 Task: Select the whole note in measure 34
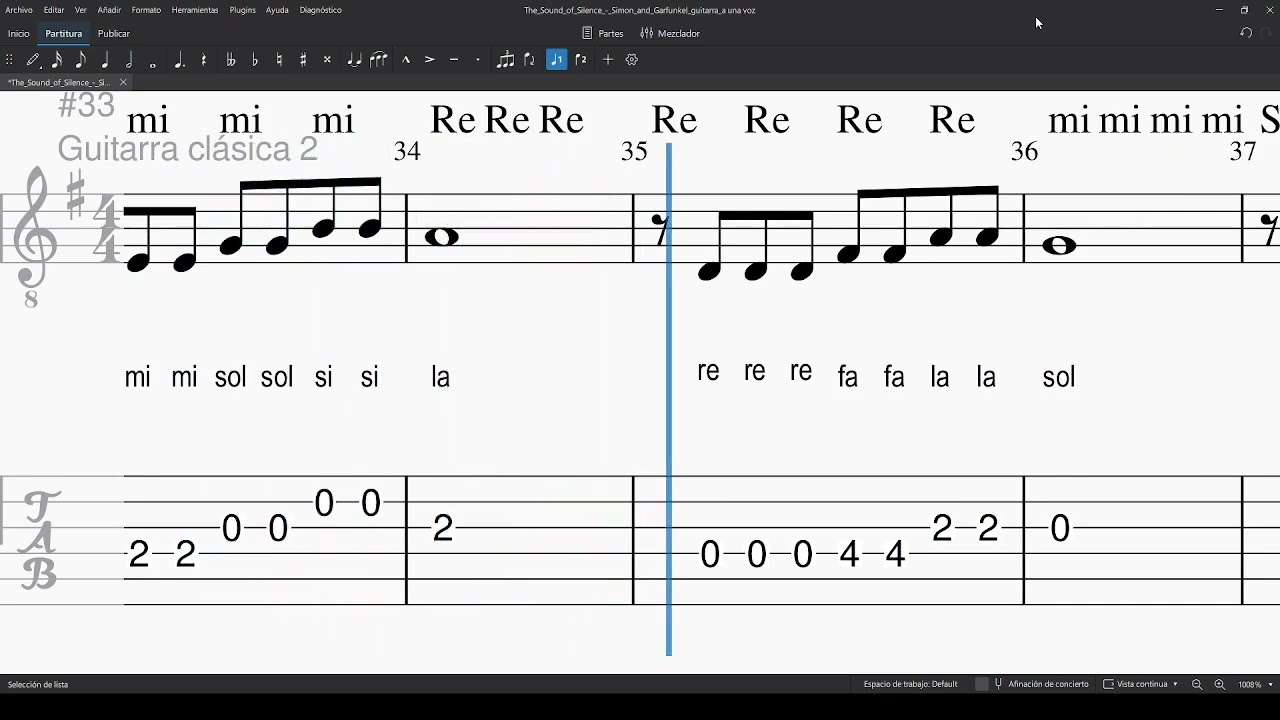pos(442,237)
